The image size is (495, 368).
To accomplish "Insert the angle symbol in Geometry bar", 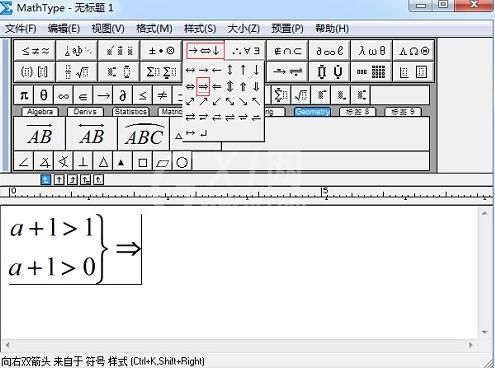I will (x=24, y=162).
